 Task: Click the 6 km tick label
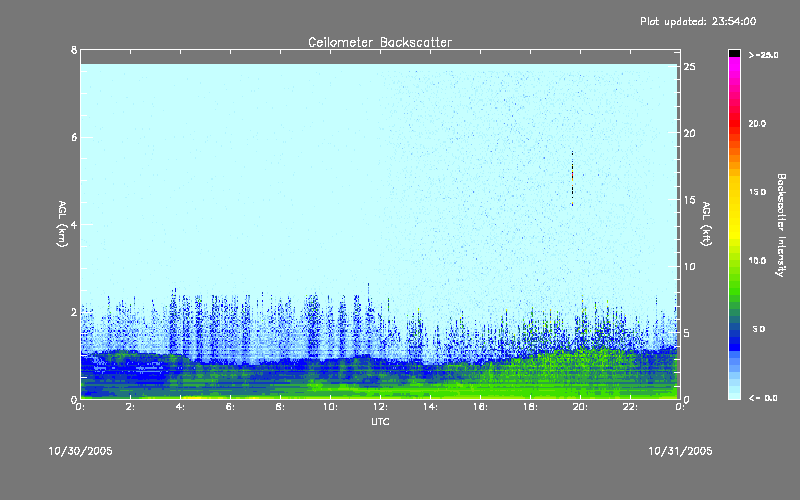pos(74,137)
